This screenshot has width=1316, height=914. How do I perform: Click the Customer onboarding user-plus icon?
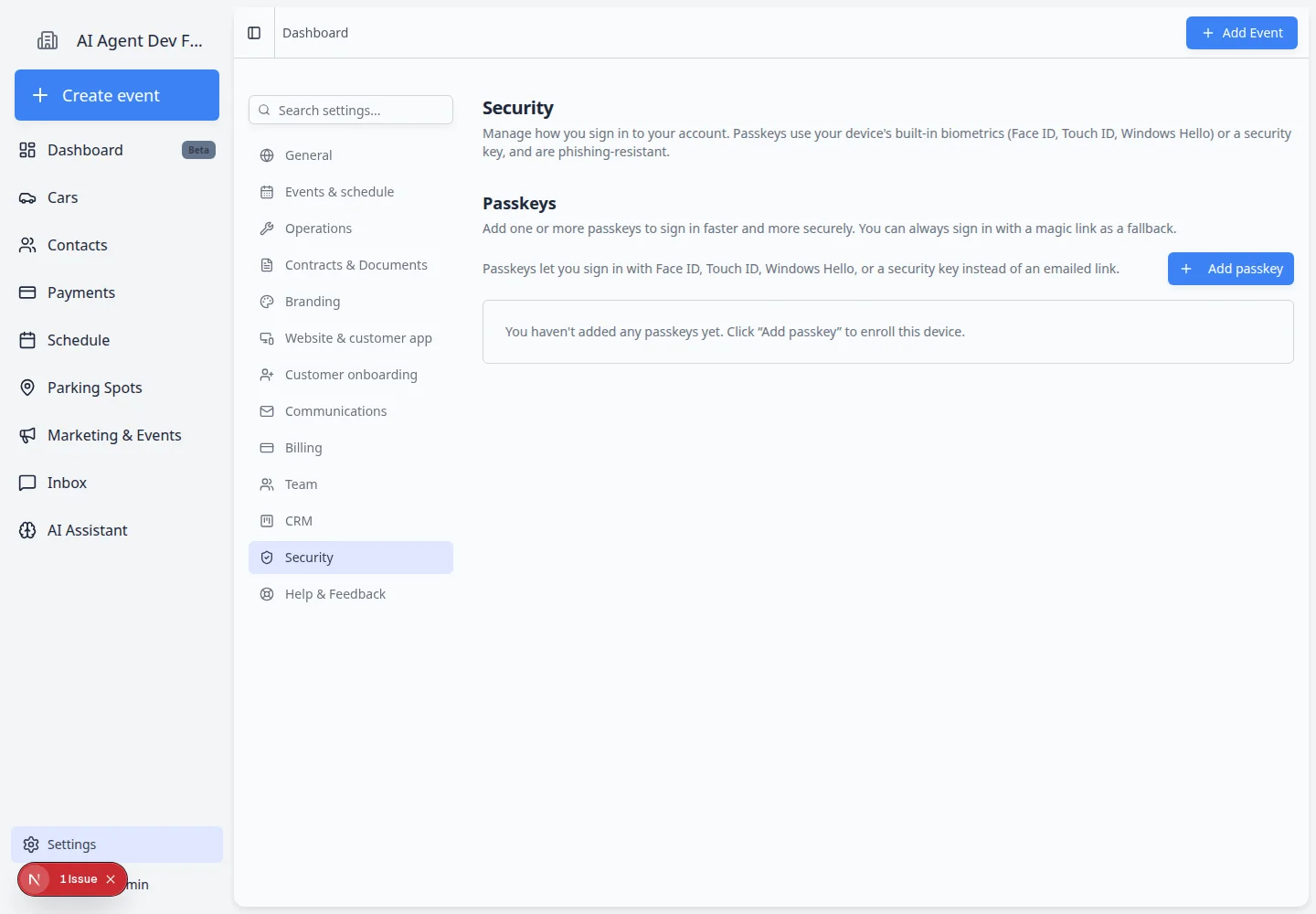pos(267,375)
